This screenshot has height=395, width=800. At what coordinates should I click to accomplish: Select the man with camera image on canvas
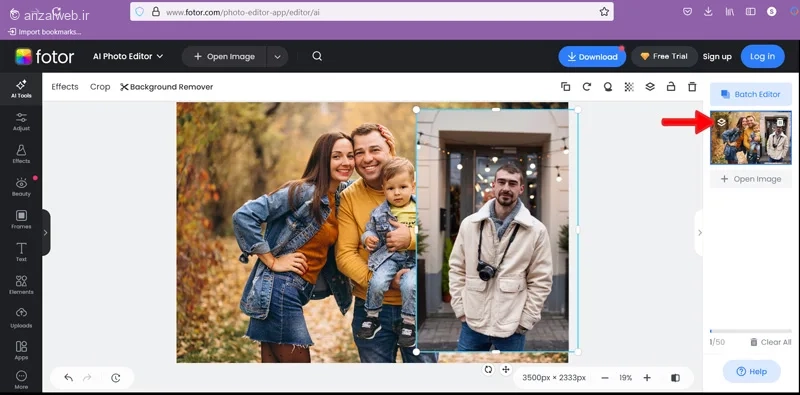click(x=497, y=230)
